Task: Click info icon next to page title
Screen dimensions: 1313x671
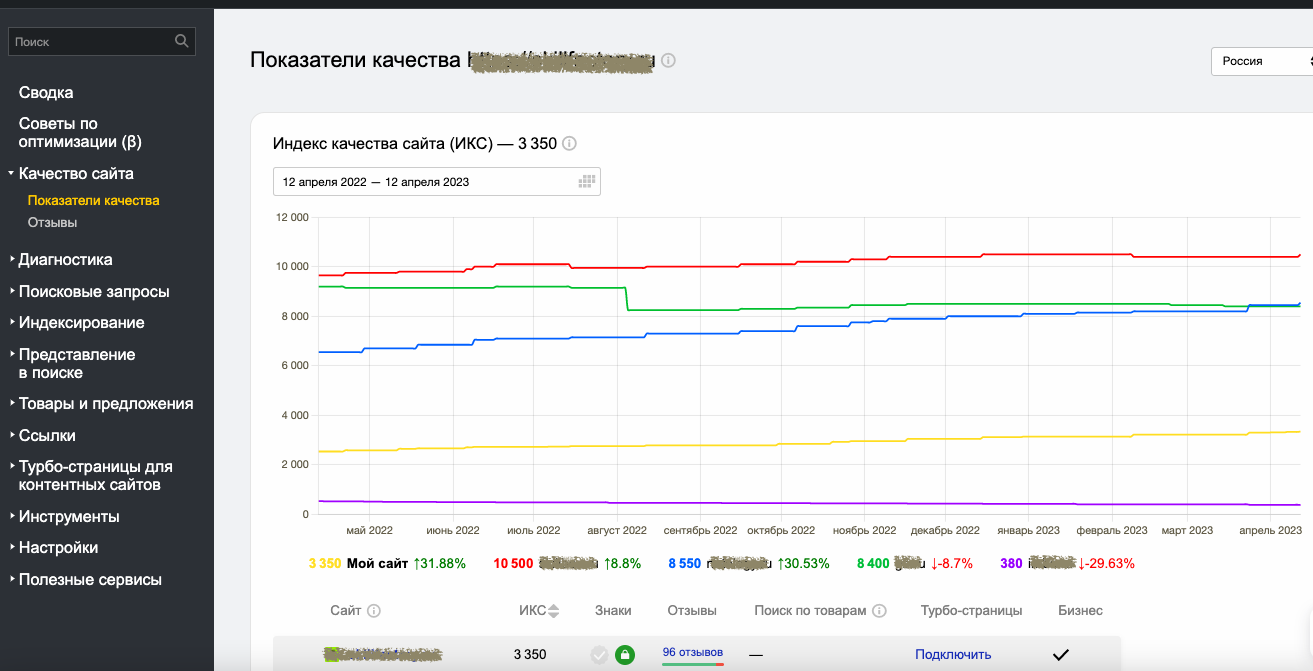Action: [x=668, y=60]
